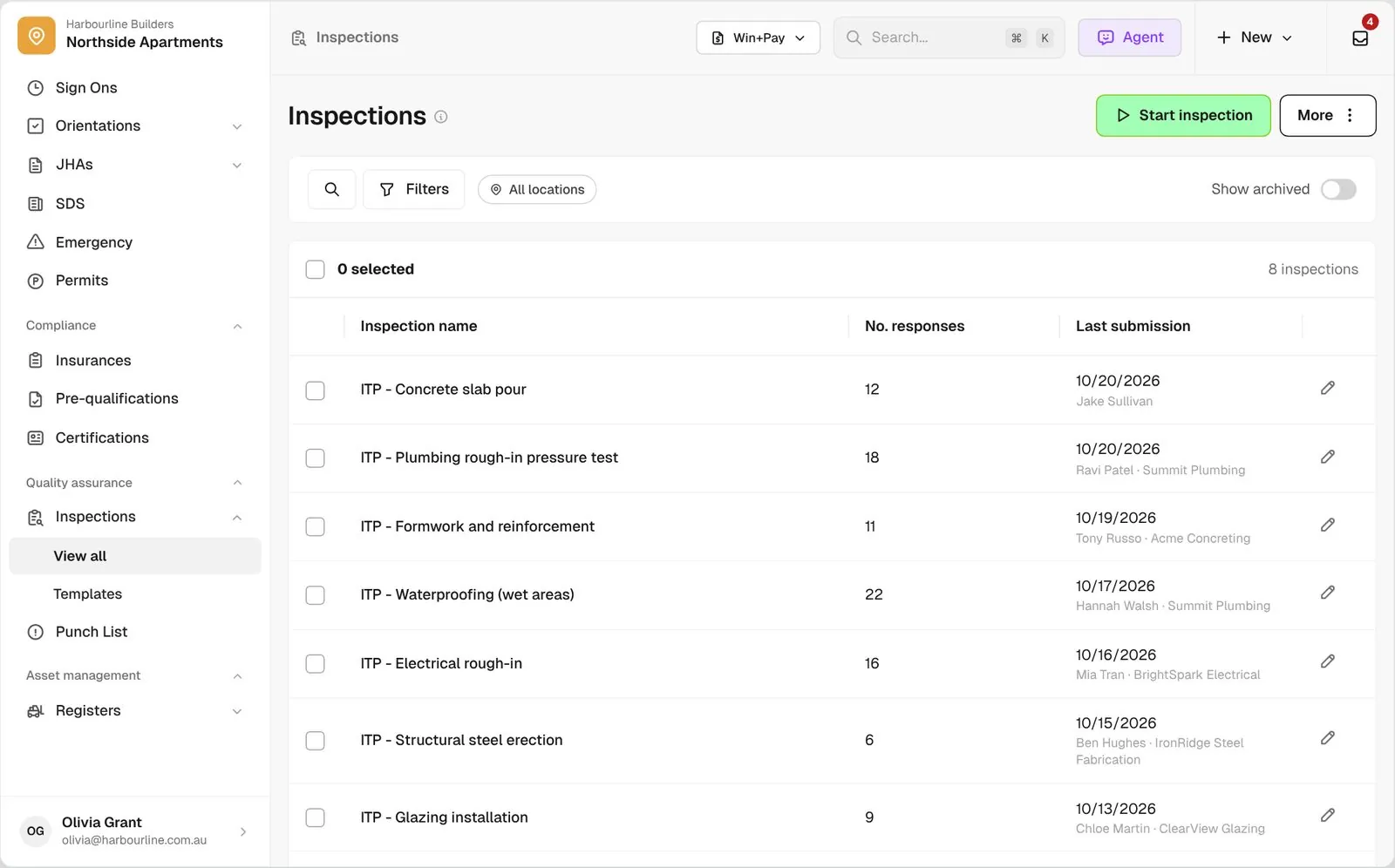Select the Plumbing rough-in pressure test checkbox
1395x868 pixels.
point(315,458)
